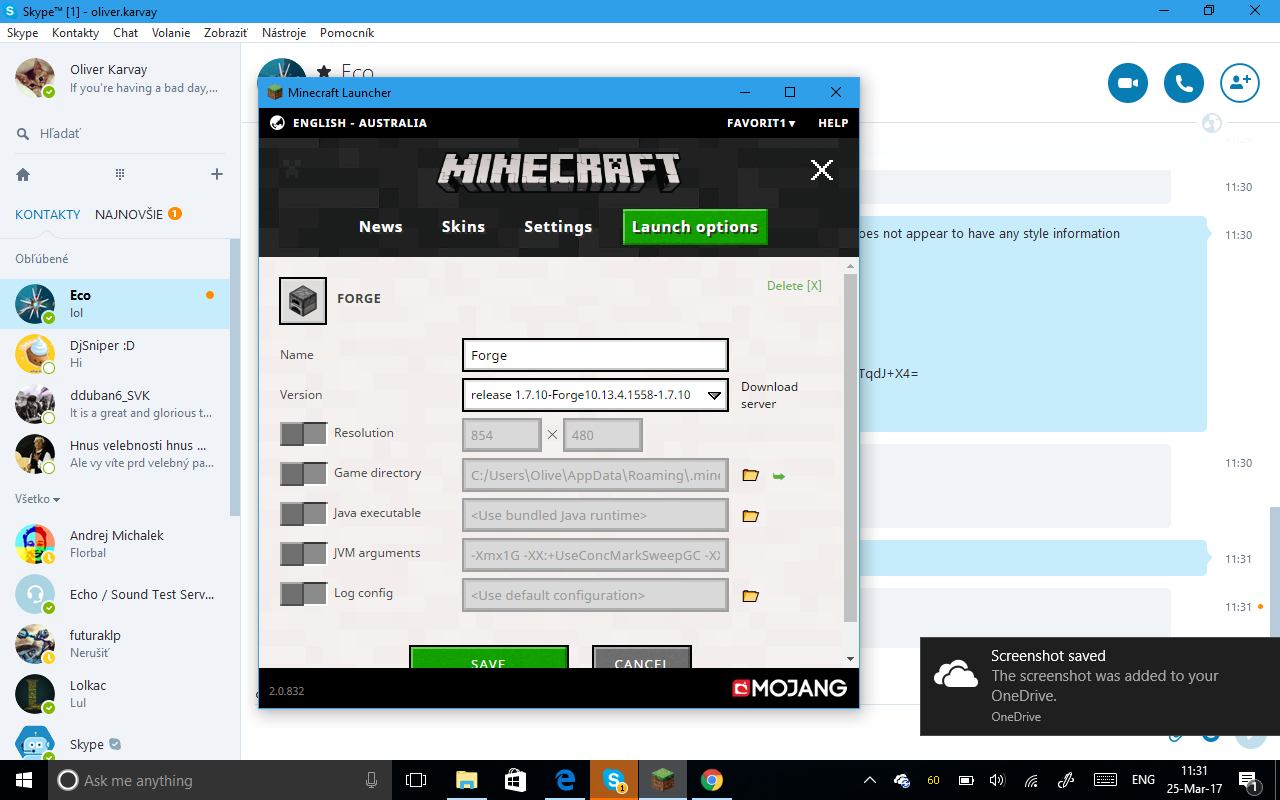Click the Skype search magnifier icon
Image resolution: width=1280 pixels, height=800 pixels.
pos(23,133)
